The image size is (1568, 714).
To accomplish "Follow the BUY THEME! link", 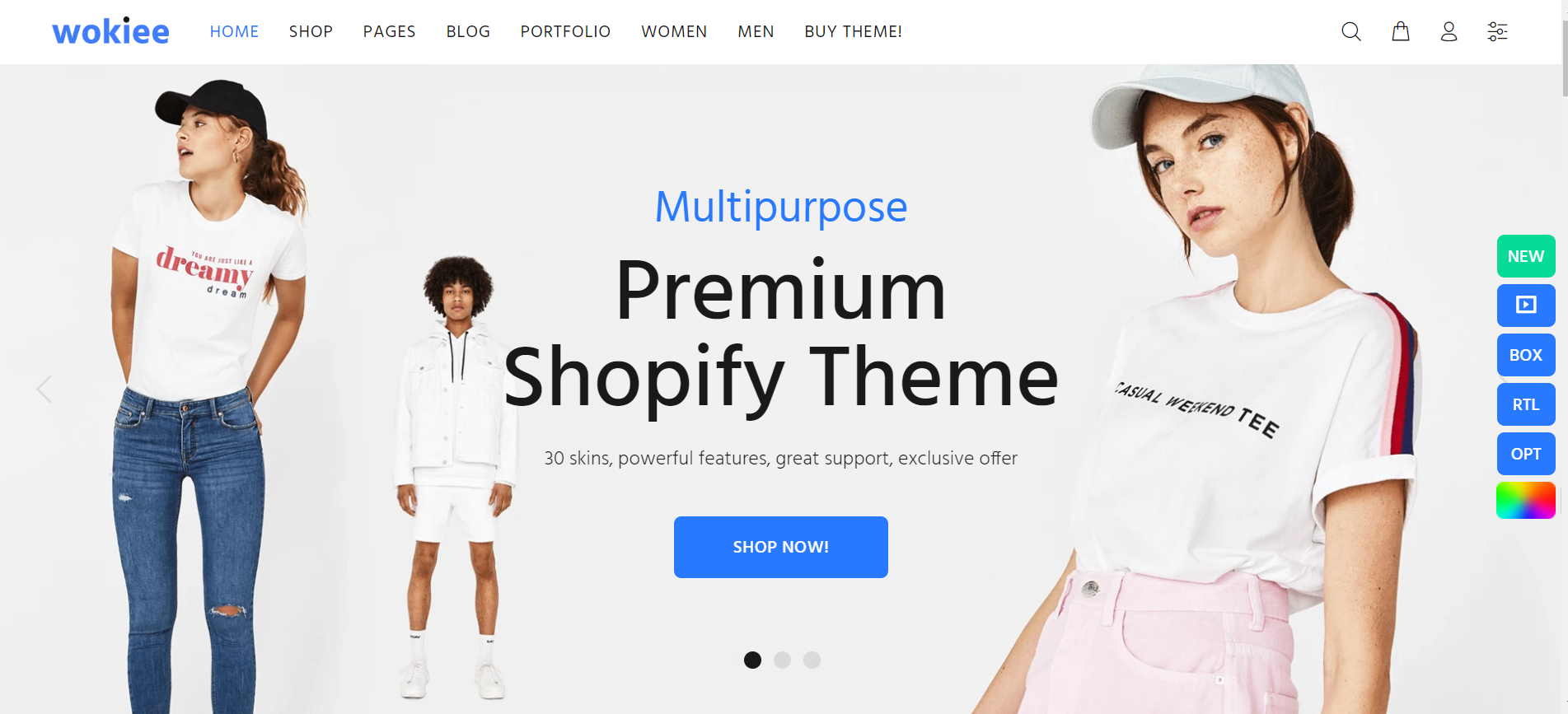I will pos(853,31).
